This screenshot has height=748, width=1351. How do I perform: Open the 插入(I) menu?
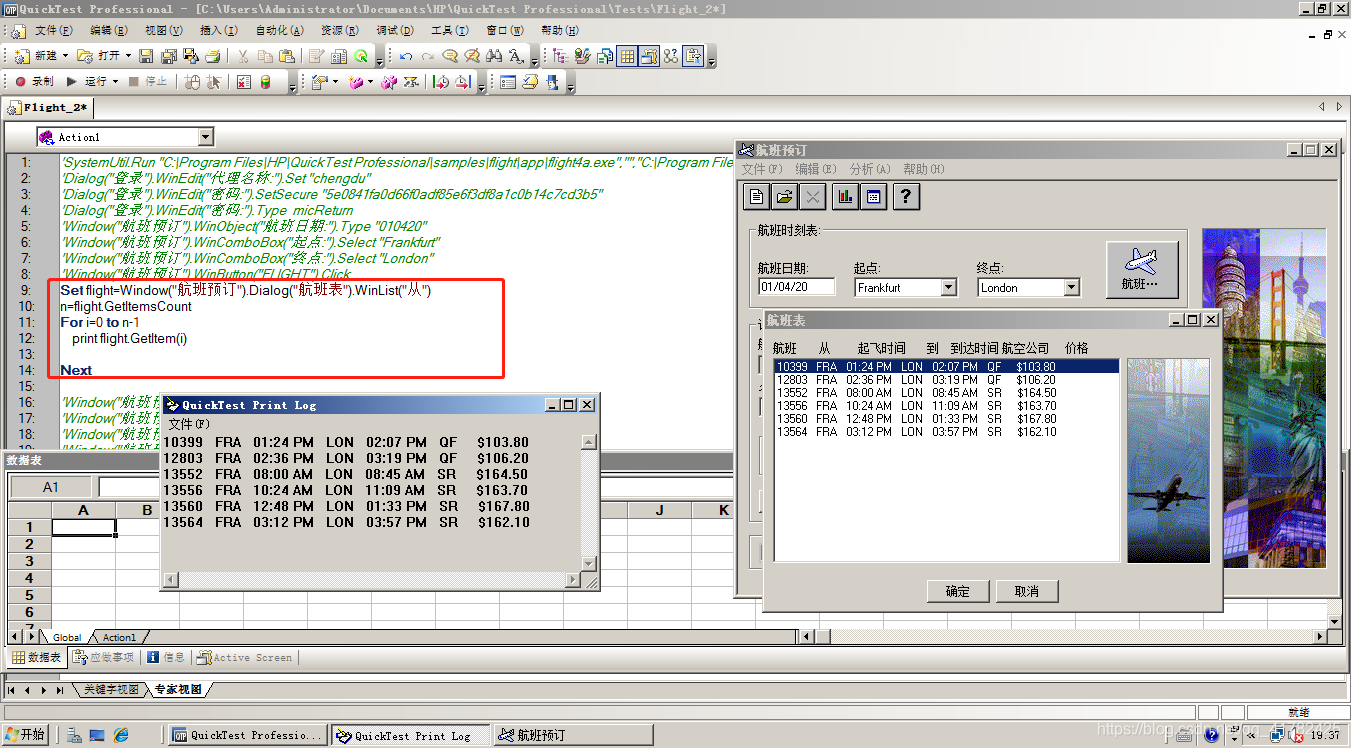click(218, 31)
